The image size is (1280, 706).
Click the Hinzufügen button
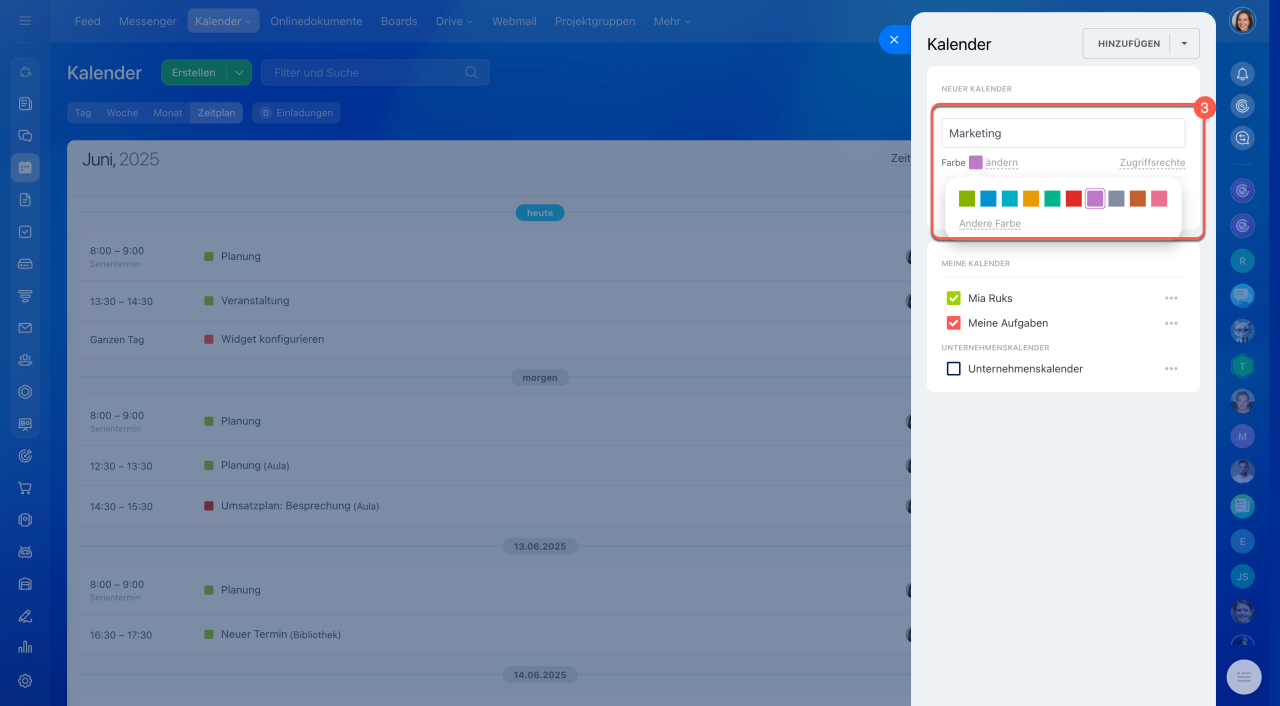point(1128,43)
